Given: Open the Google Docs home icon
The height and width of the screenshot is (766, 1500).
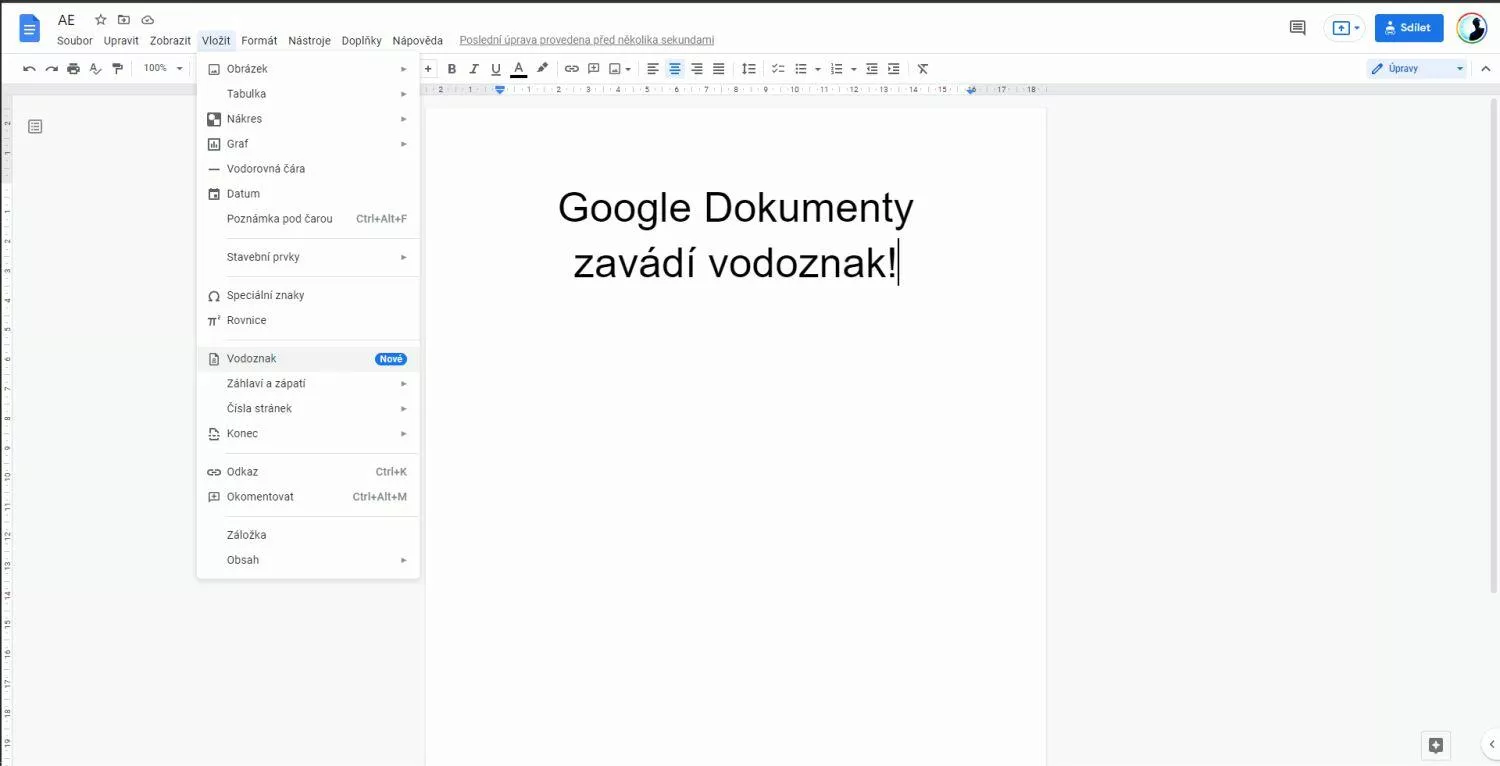Looking at the screenshot, I should 30,28.
